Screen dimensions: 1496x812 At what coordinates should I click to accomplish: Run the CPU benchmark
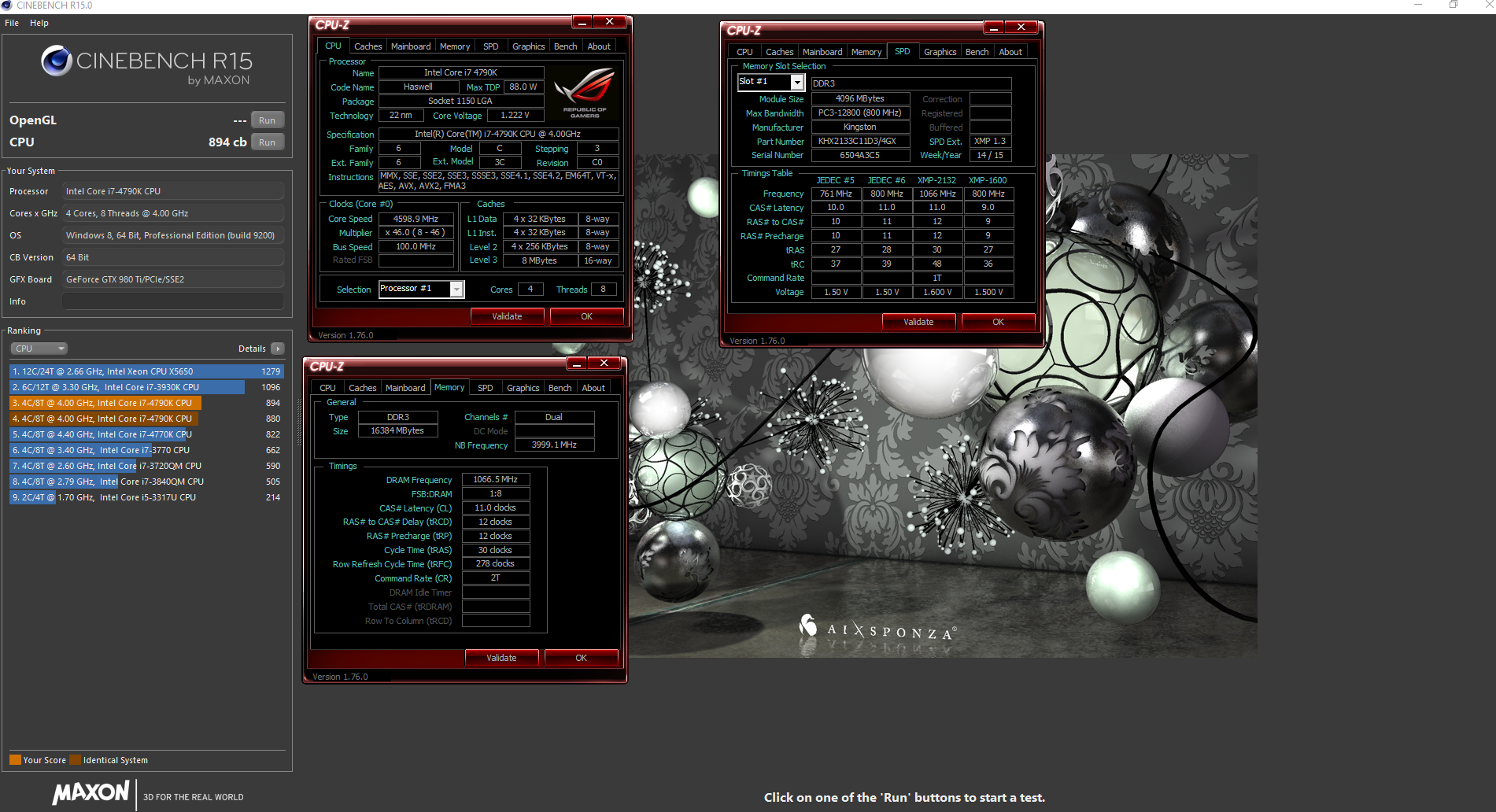point(268,142)
